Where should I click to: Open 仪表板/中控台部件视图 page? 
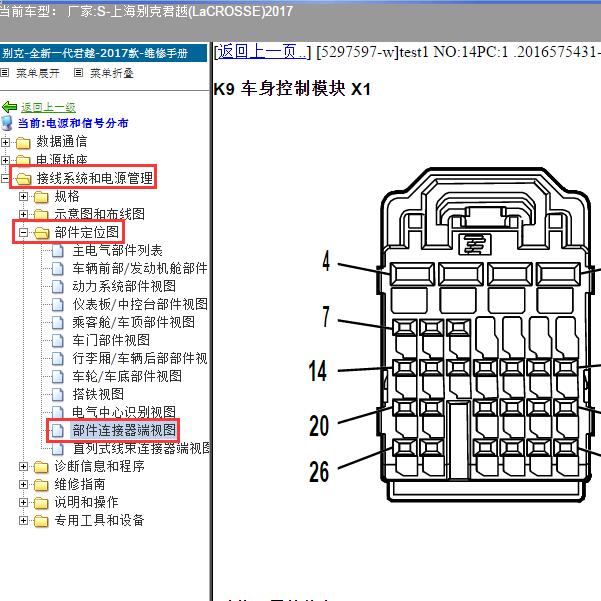(140, 304)
